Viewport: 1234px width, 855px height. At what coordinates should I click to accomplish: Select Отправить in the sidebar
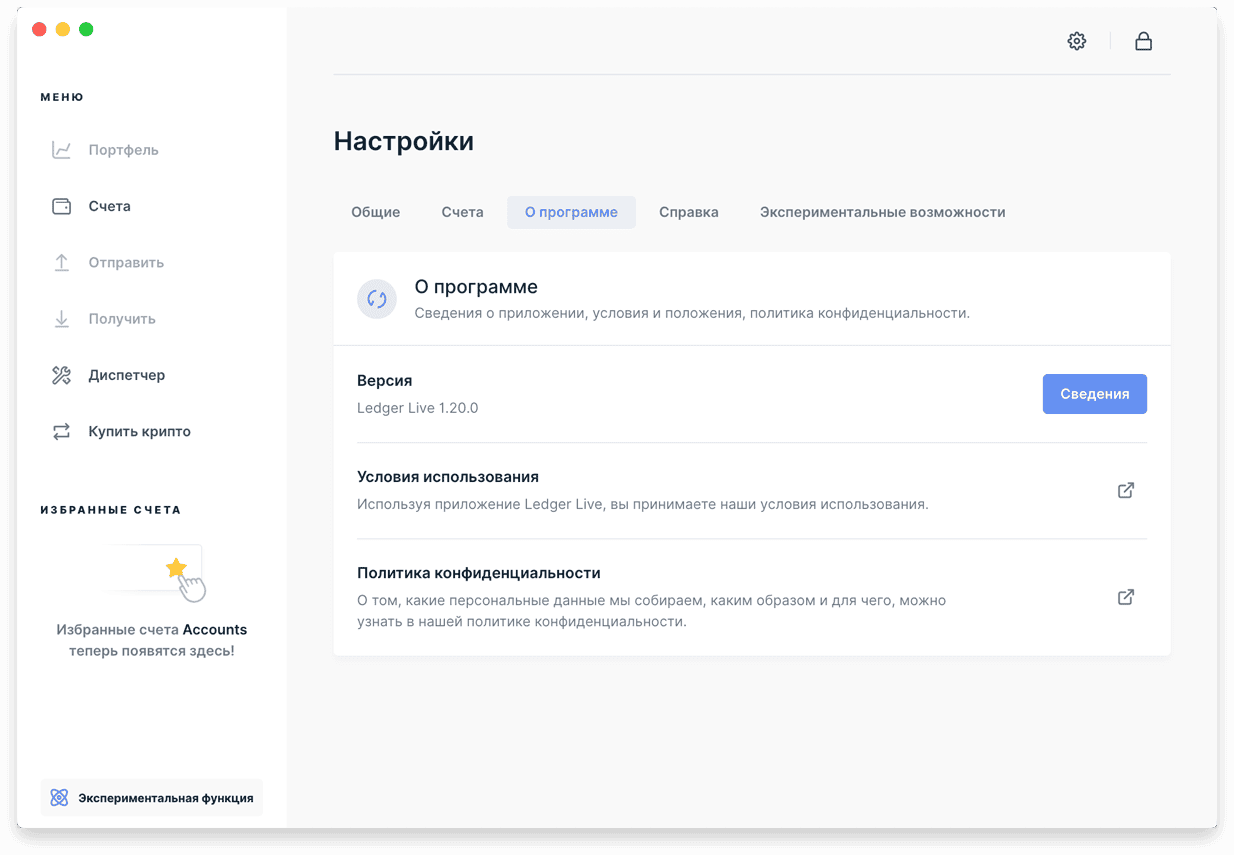(x=126, y=262)
